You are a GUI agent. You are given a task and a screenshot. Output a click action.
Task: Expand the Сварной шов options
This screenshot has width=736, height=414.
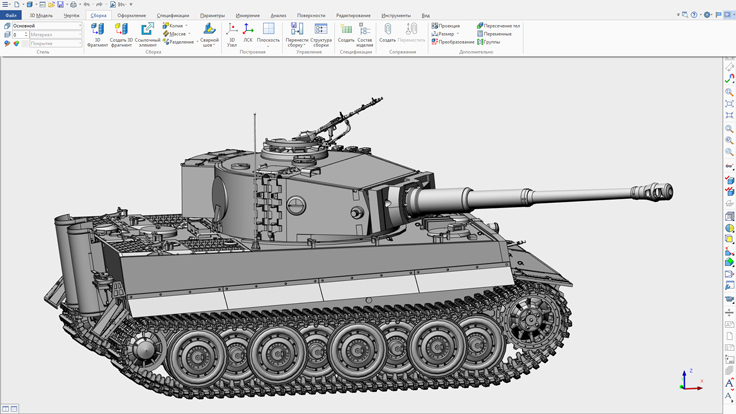tap(209, 46)
